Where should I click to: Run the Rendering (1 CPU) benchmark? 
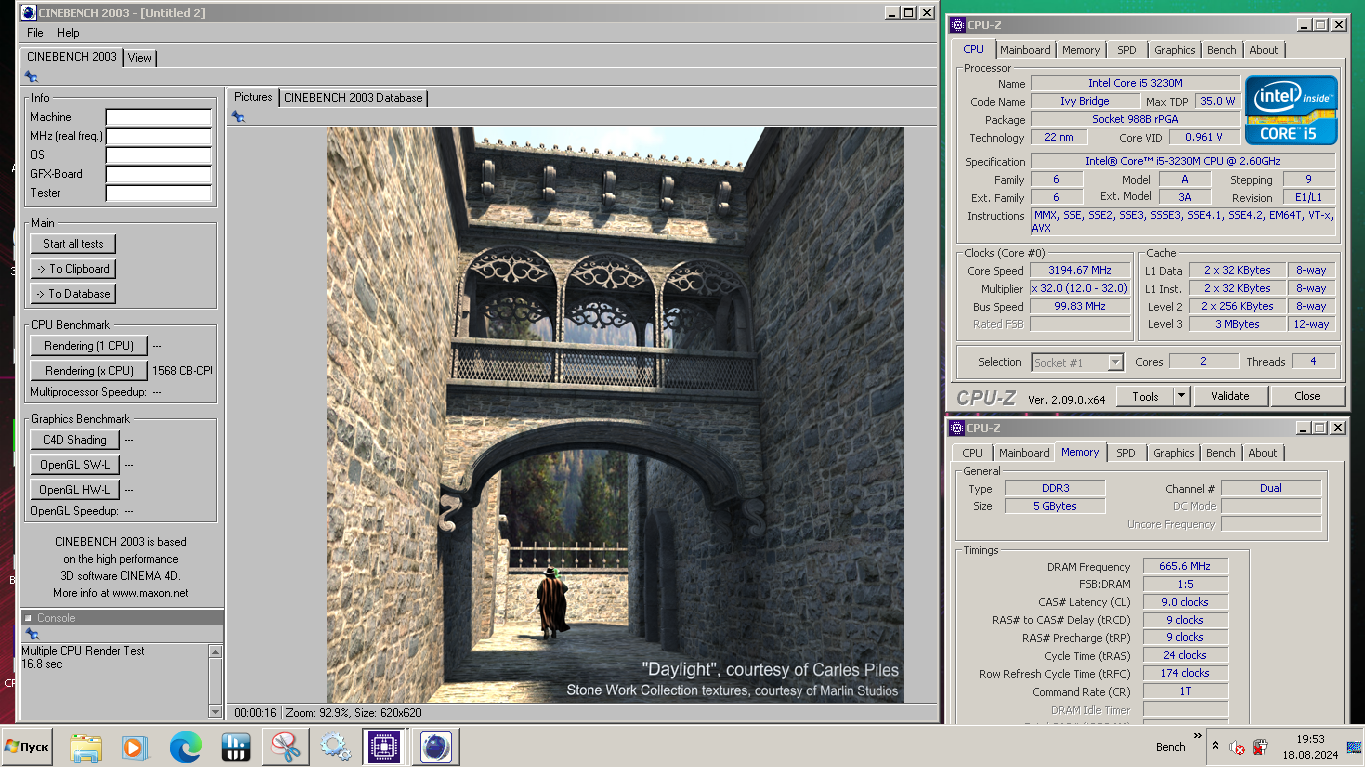coord(89,346)
